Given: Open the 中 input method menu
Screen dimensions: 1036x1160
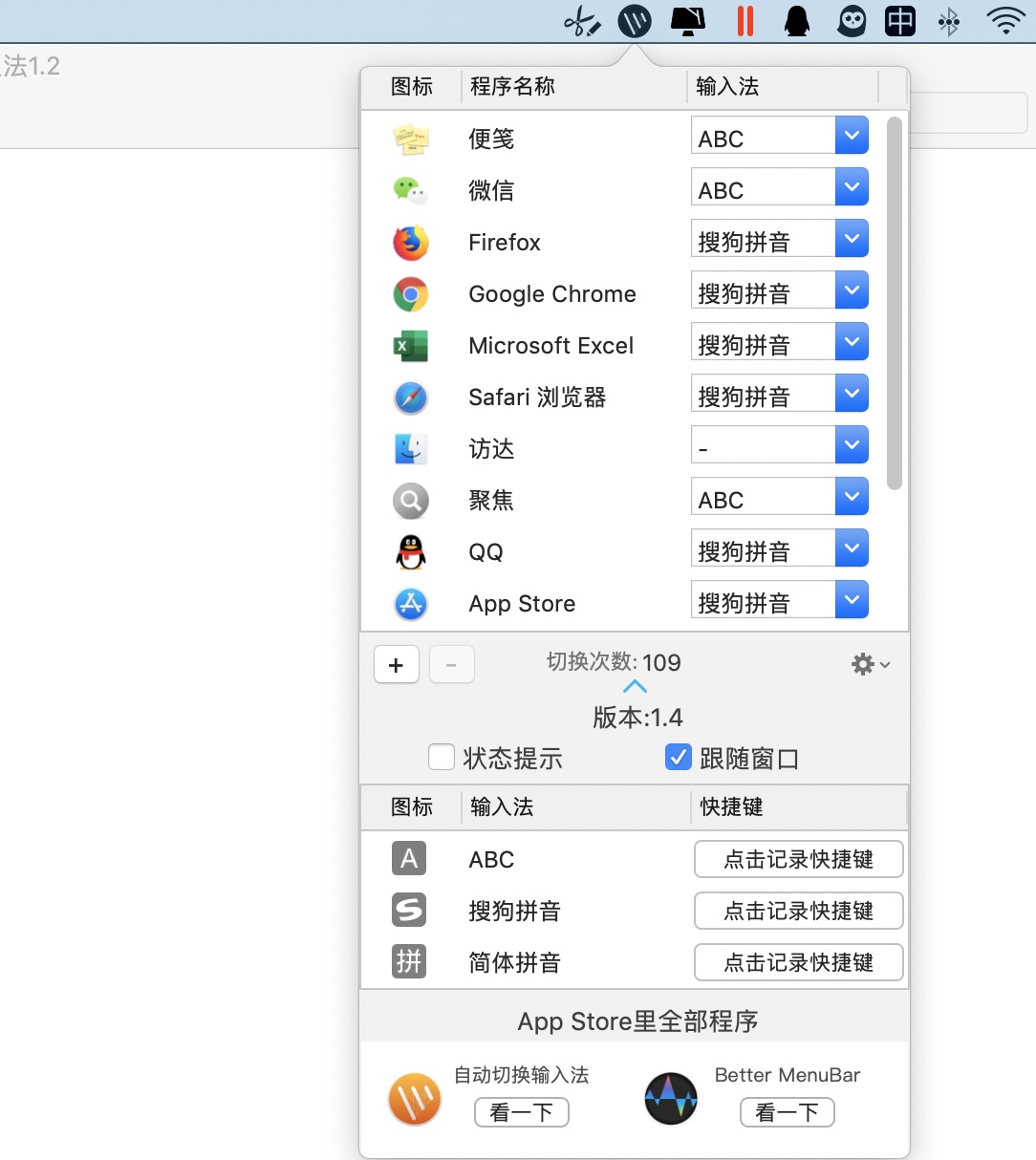Looking at the screenshot, I should pyautogui.click(x=900, y=21).
